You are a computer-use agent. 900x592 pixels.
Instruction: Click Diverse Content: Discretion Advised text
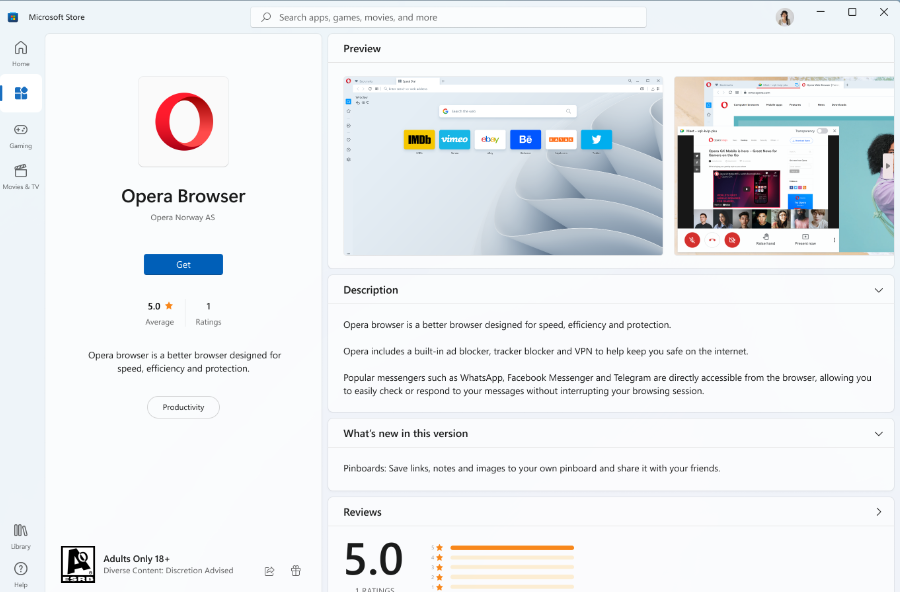pyautogui.click(x=168, y=571)
